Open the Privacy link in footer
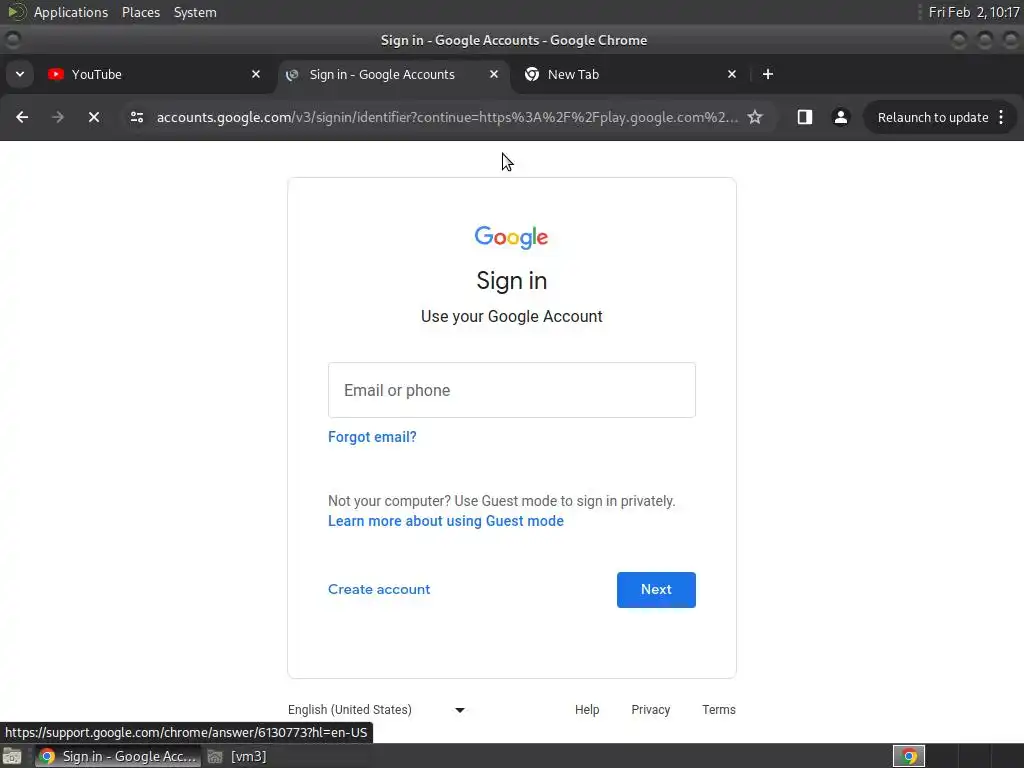 click(x=650, y=710)
